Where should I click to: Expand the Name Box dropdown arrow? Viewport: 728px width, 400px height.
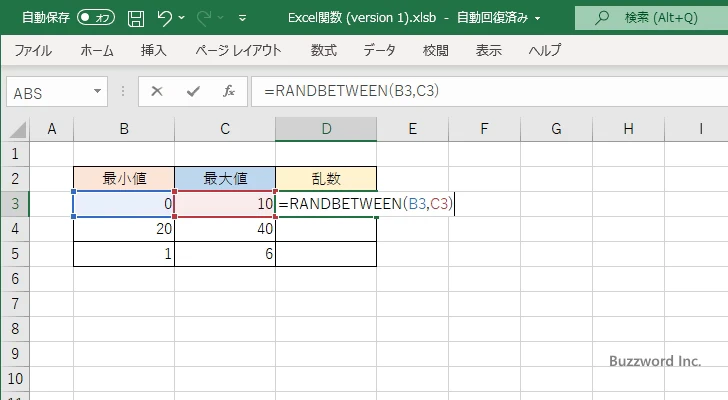pyautogui.click(x=98, y=91)
